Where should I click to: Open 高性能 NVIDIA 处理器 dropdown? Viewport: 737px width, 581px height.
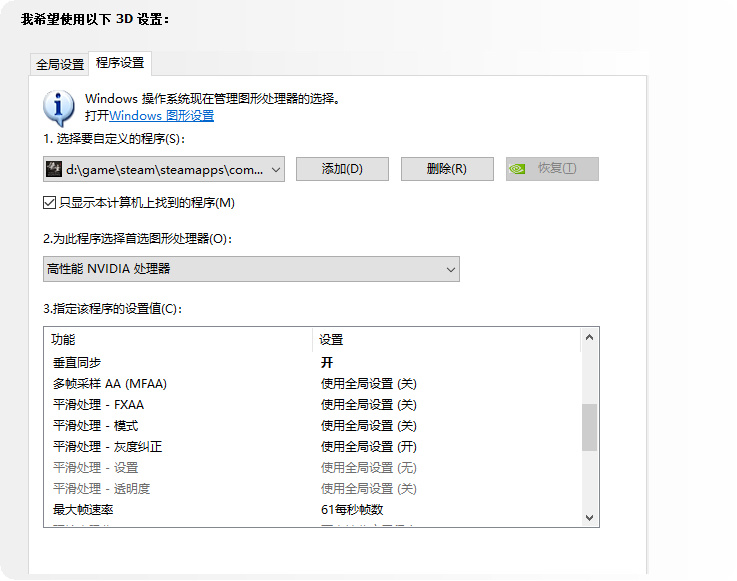pyautogui.click(x=251, y=269)
